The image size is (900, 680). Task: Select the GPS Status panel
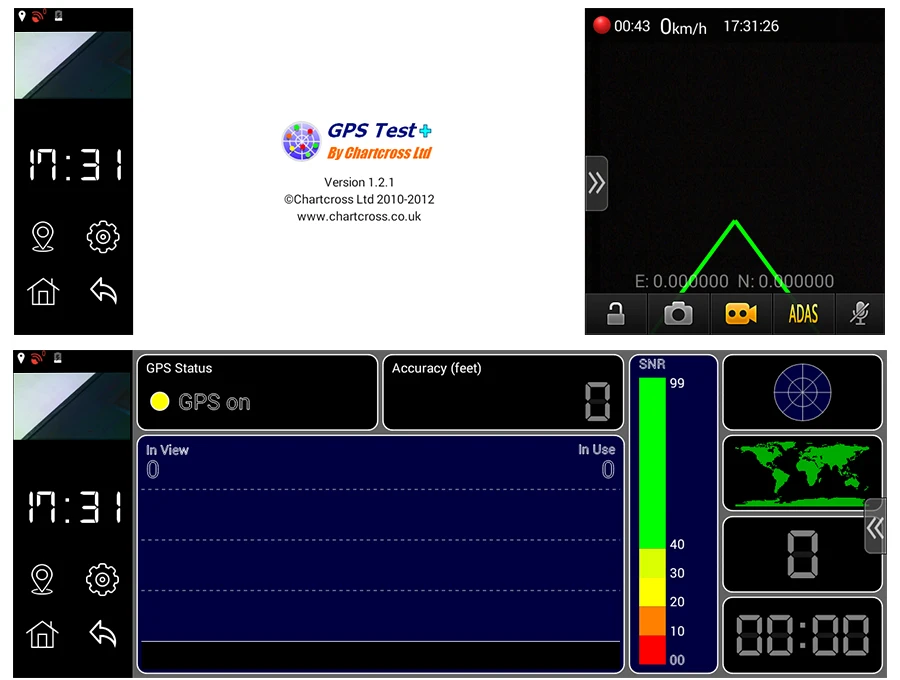click(257, 392)
